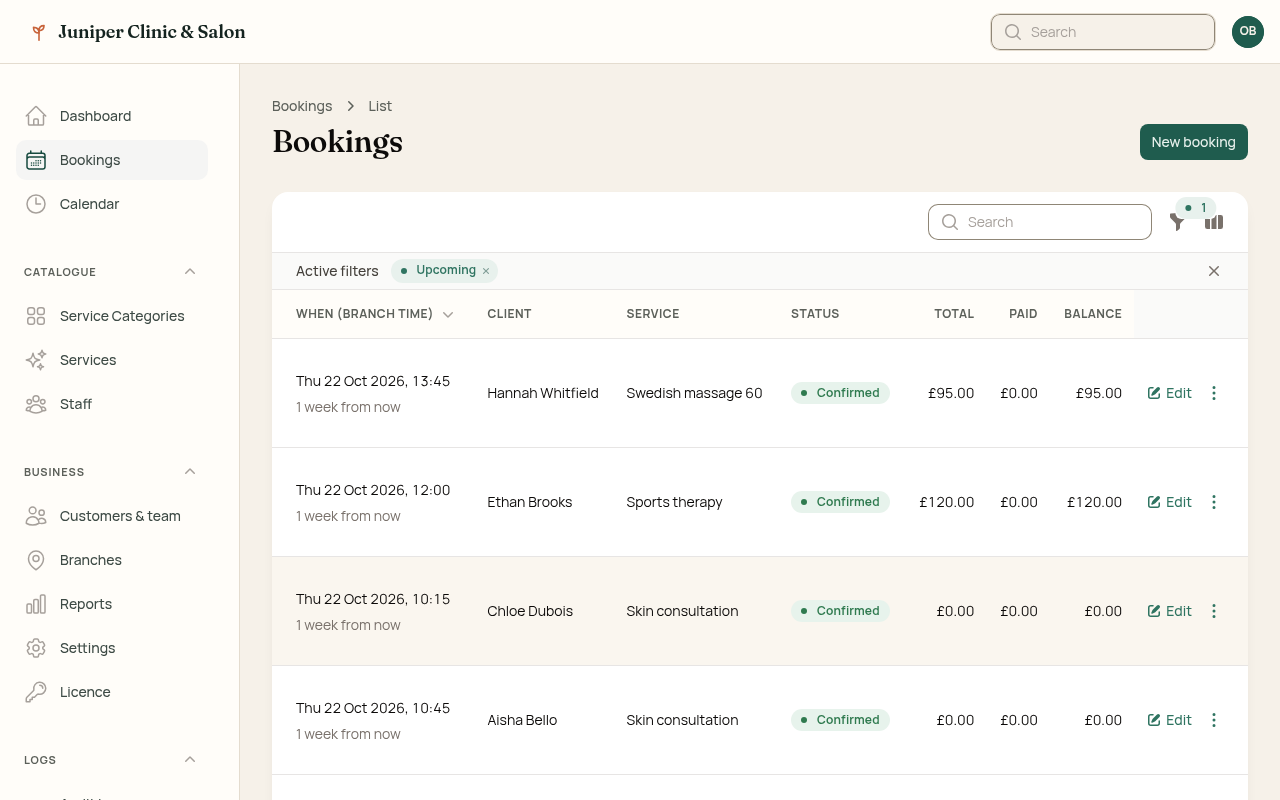Click the Calendar clock icon in sidebar
Image resolution: width=1280 pixels, height=800 pixels.
coord(36,204)
